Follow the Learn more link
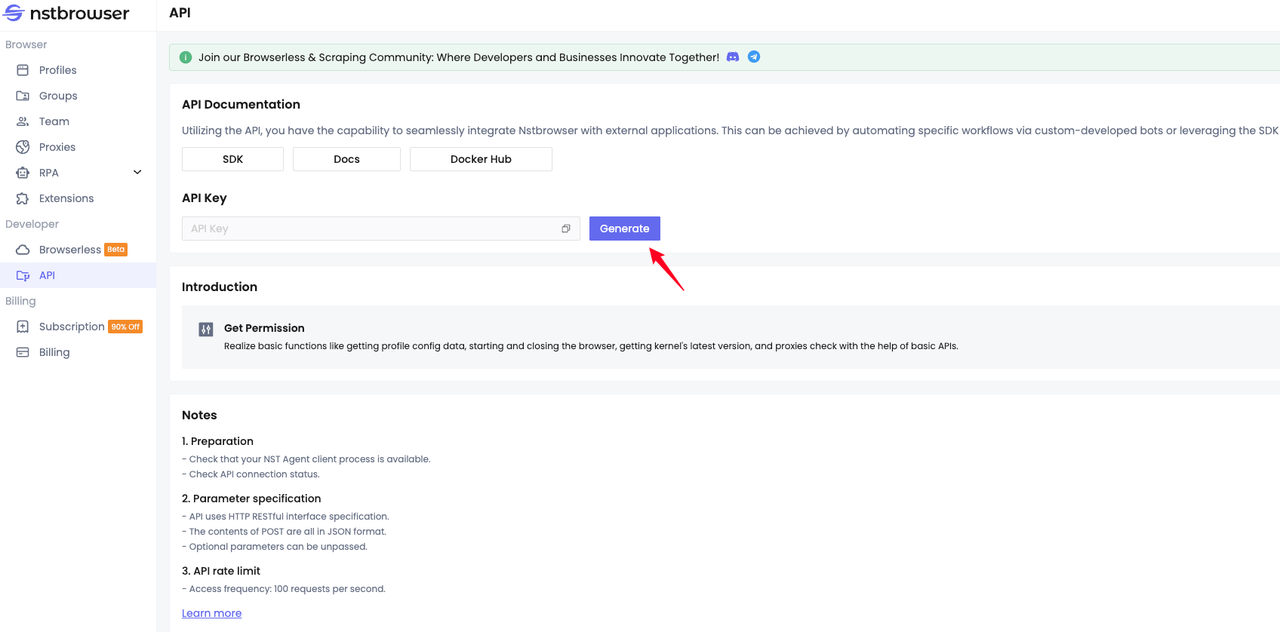 coord(212,613)
